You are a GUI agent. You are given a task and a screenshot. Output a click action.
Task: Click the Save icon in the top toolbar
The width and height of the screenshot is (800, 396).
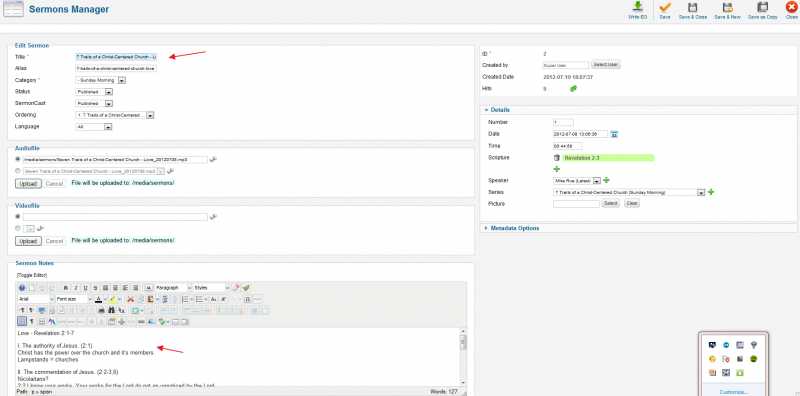pos(664,10)
